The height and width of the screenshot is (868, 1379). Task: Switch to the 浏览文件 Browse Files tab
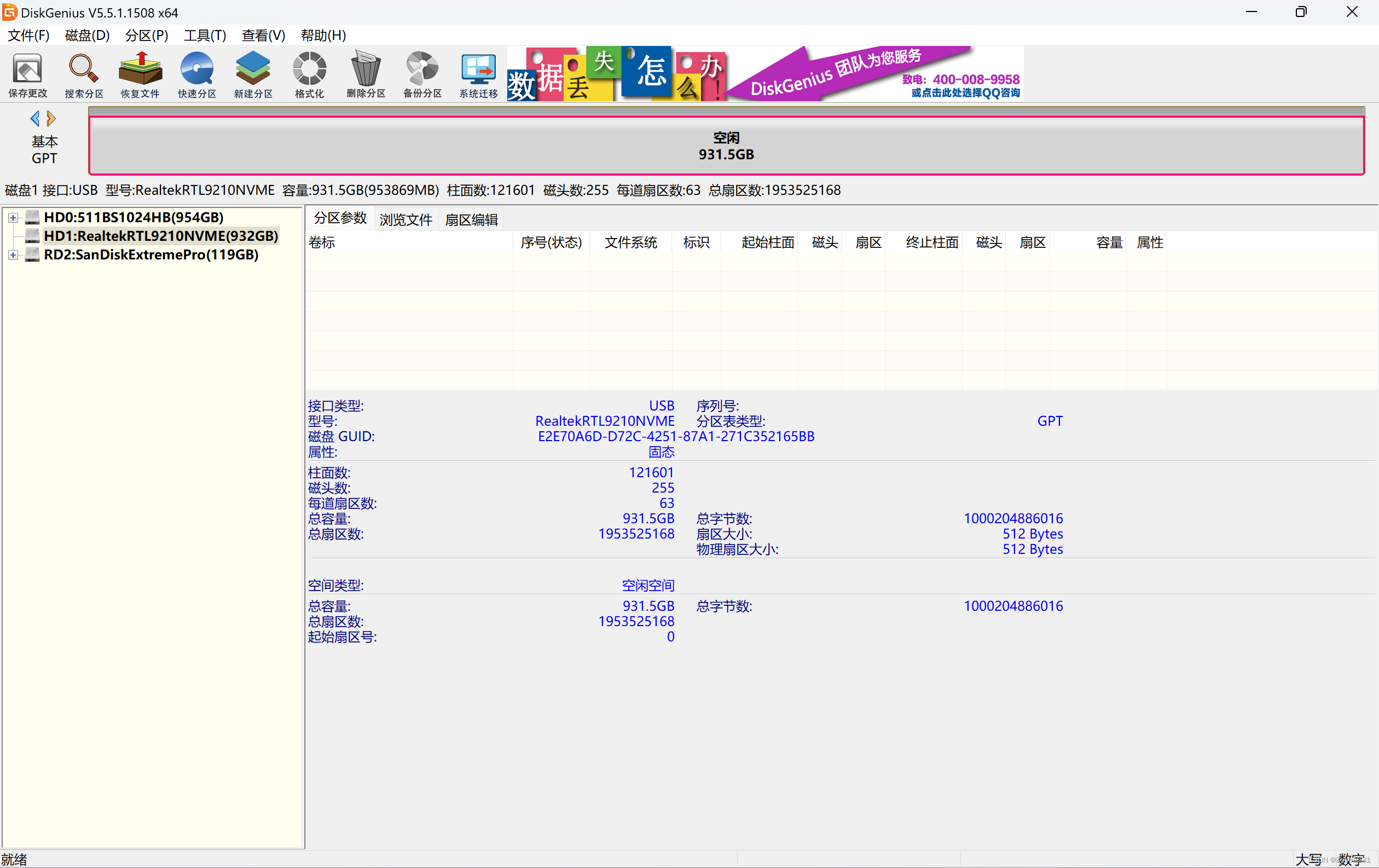(x=405, y=219)
